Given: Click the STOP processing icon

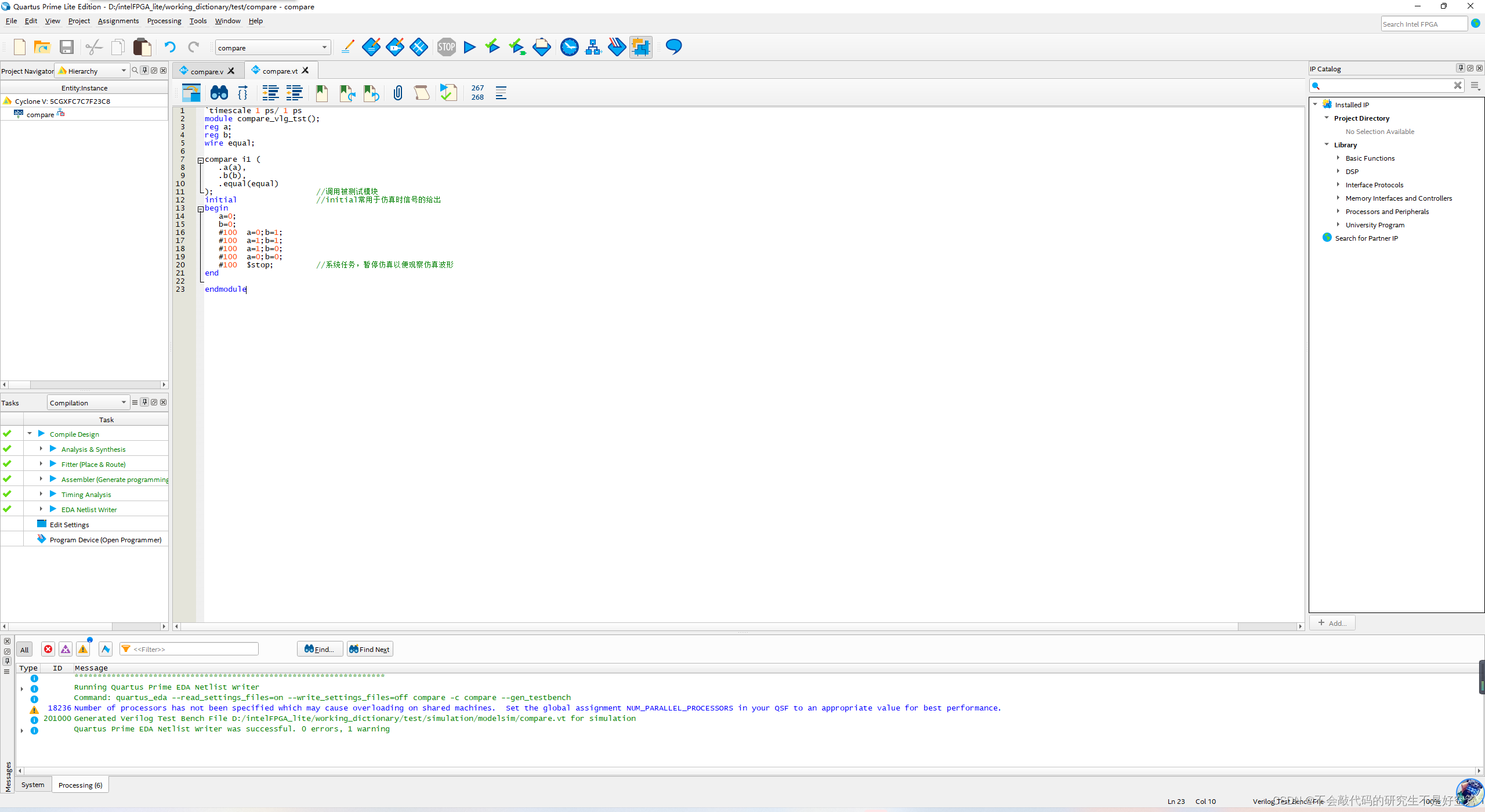Looking at the screenshot, I should point(446,47).
